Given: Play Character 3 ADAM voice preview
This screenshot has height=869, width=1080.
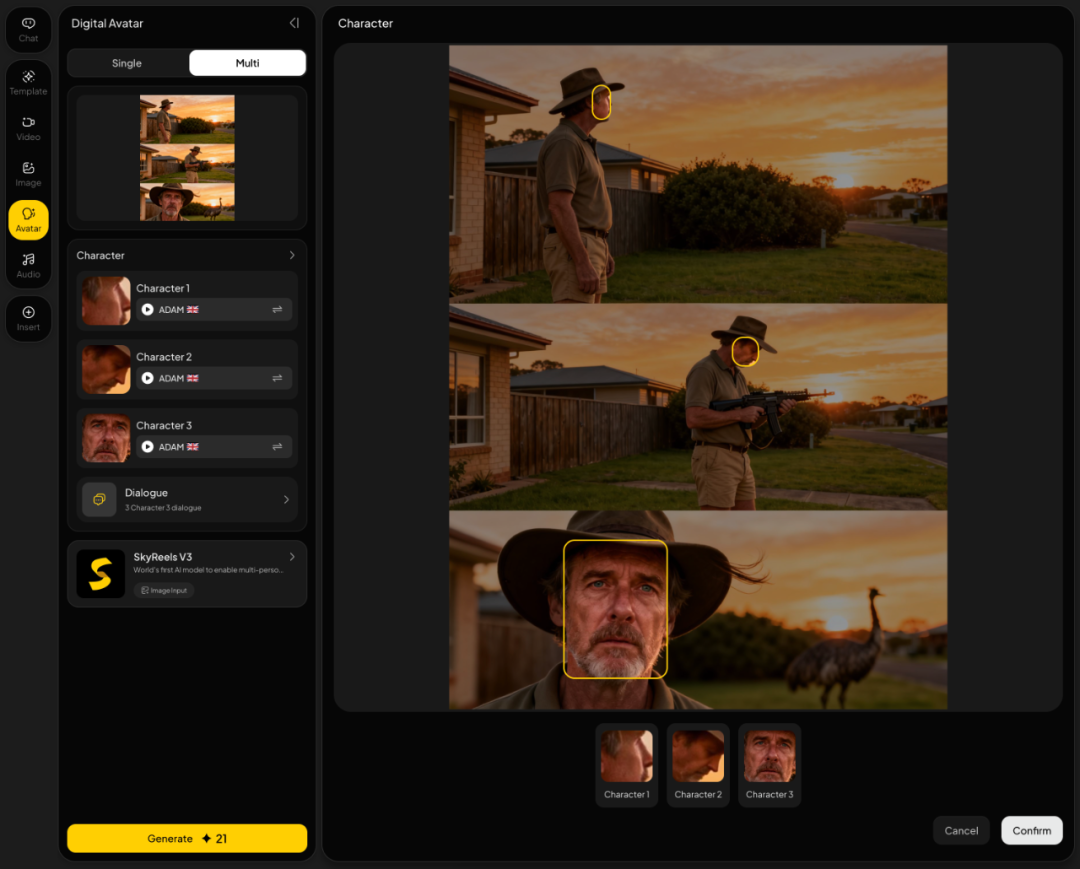Looking at the screenshot, I should coord(147,447).
